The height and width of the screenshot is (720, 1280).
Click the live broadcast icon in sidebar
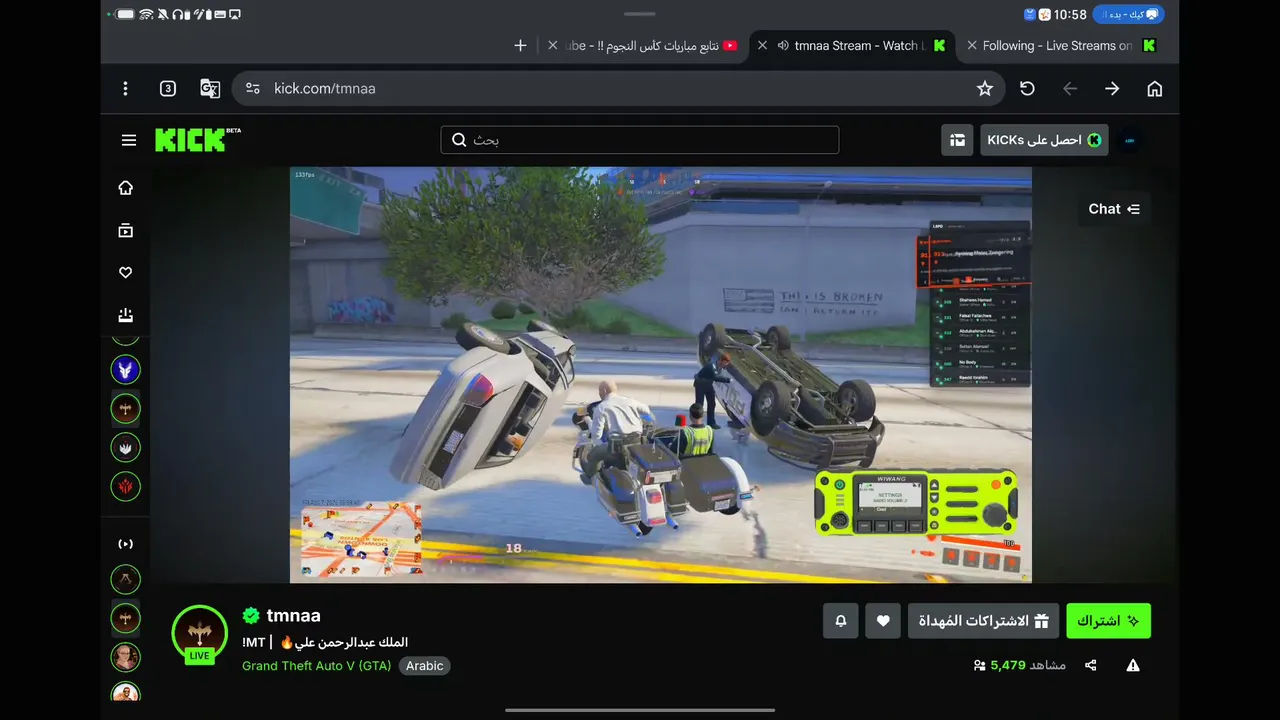(126, 544)
